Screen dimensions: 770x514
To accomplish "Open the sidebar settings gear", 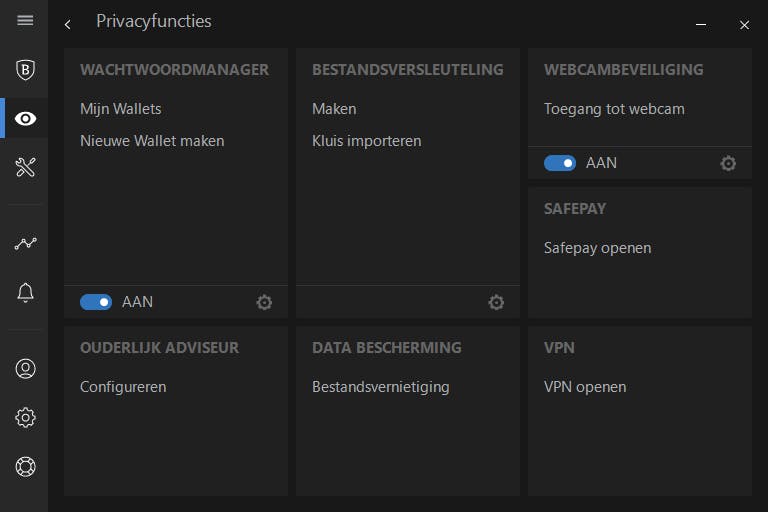I will tap(25, 417).
